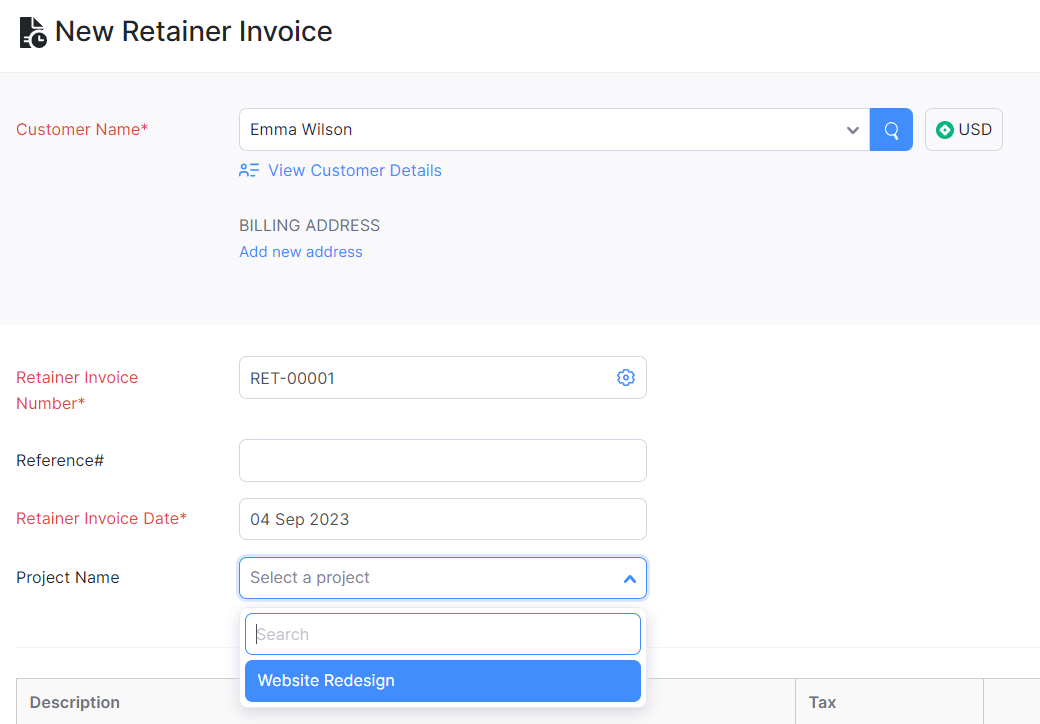The height and width of the screenshot is (724, 1040).
Task: Click the BILLING ADDRESS heading
Action: pos(309,226)
